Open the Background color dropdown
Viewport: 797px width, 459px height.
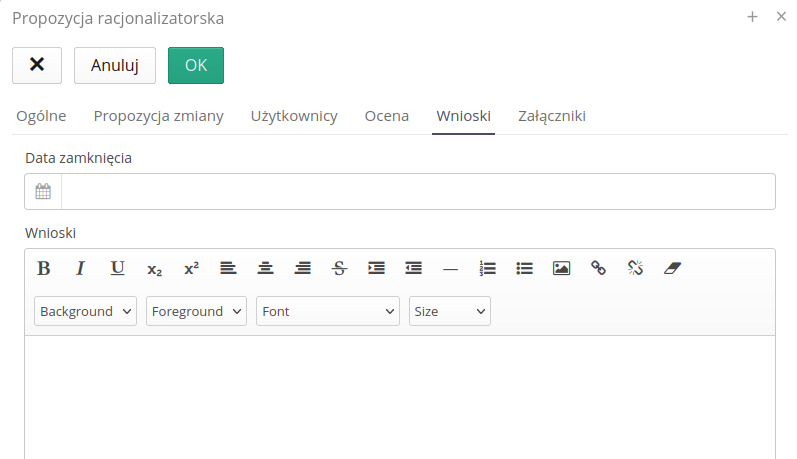(85, 311)
